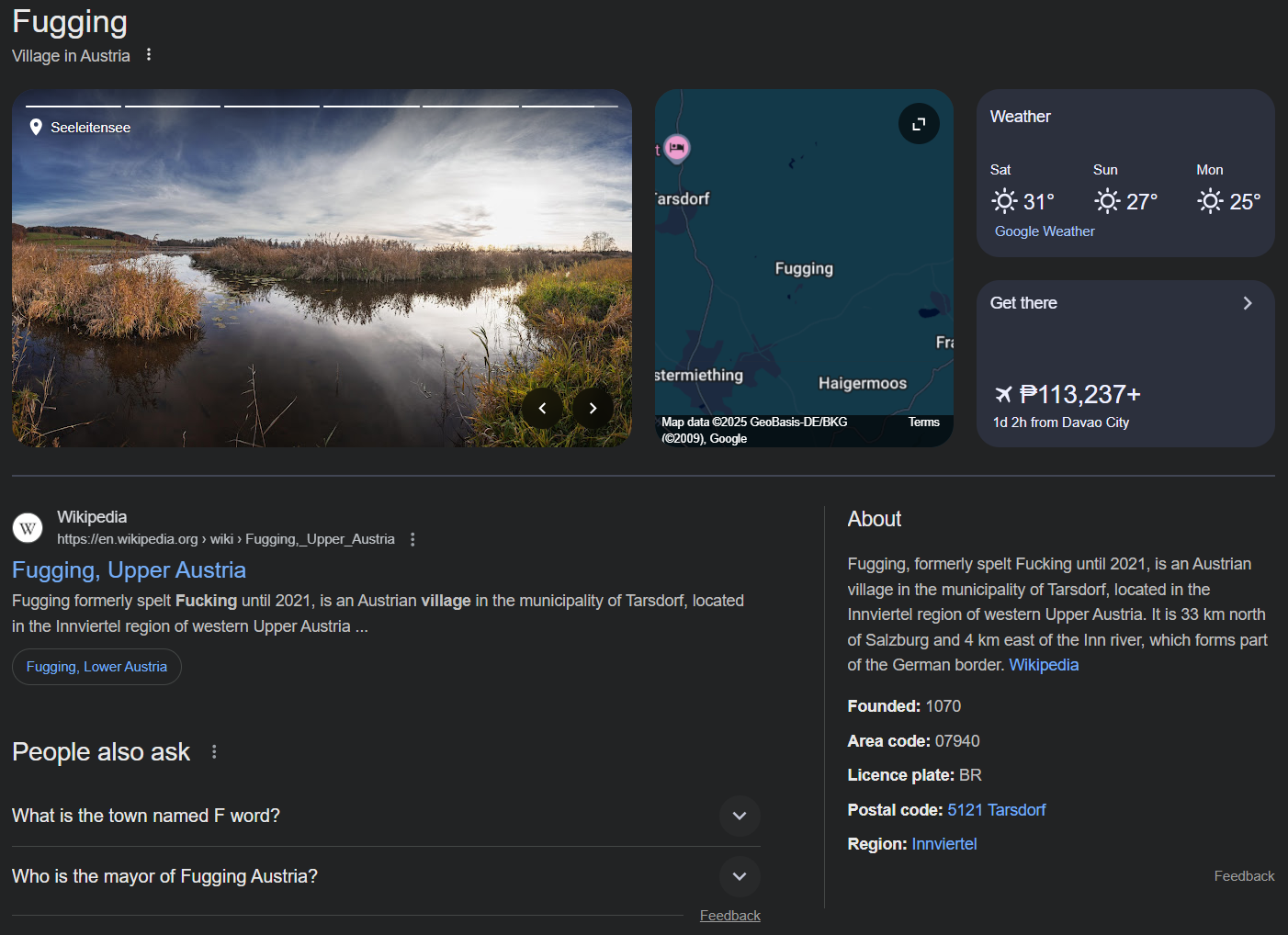
Task: Click the Wikipedia favicon logo
Action: point(28,528)
